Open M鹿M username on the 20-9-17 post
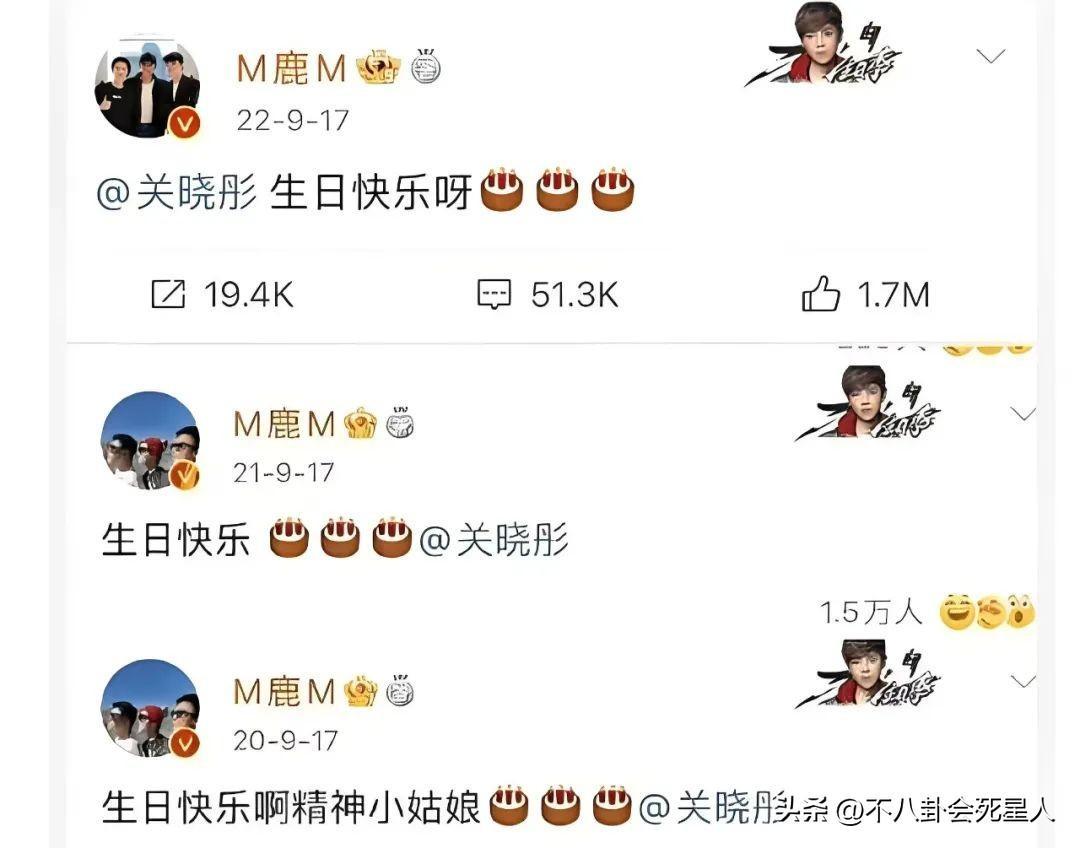This screenshot has width=1080, height=848. [284, 692]
